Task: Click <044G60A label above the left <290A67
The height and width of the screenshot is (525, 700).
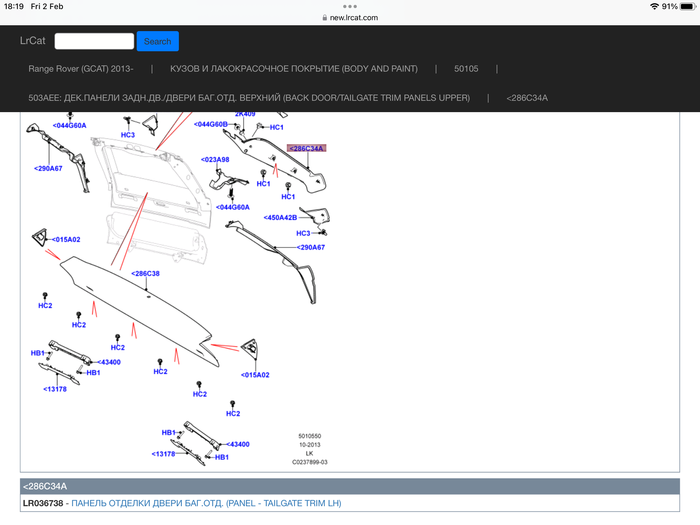Action: pos(69,125)
